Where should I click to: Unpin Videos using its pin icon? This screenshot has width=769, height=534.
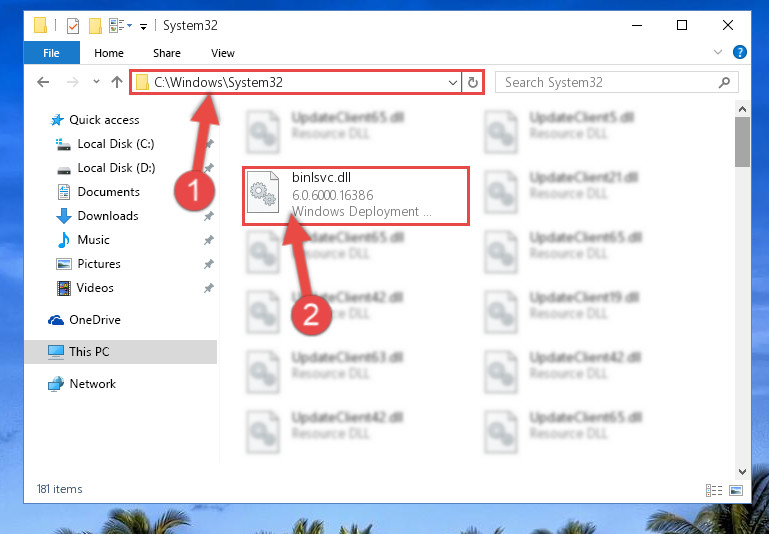click(x=209, y=288)
